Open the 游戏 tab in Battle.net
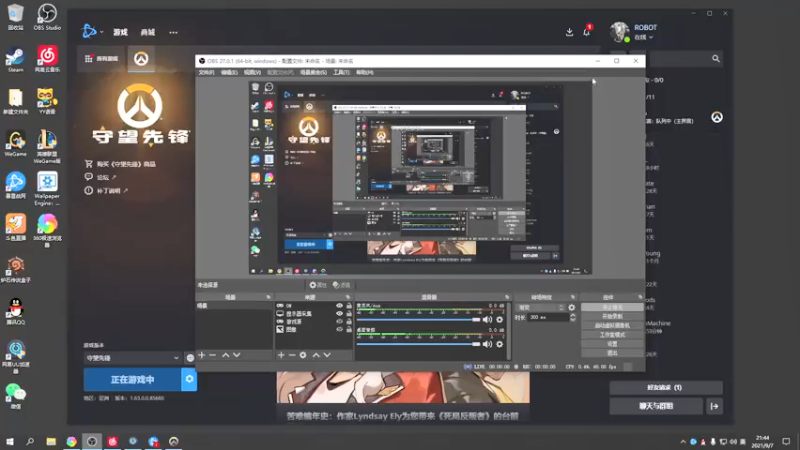800x450 pixels. (120, 32)
